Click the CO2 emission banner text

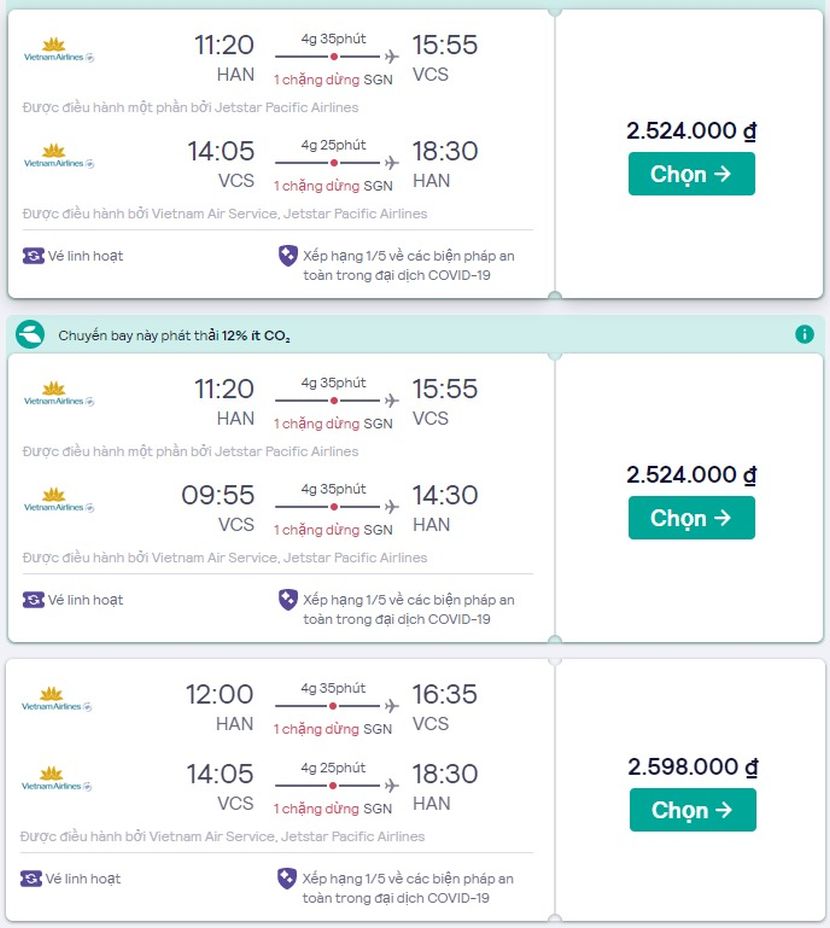(174, 336)
